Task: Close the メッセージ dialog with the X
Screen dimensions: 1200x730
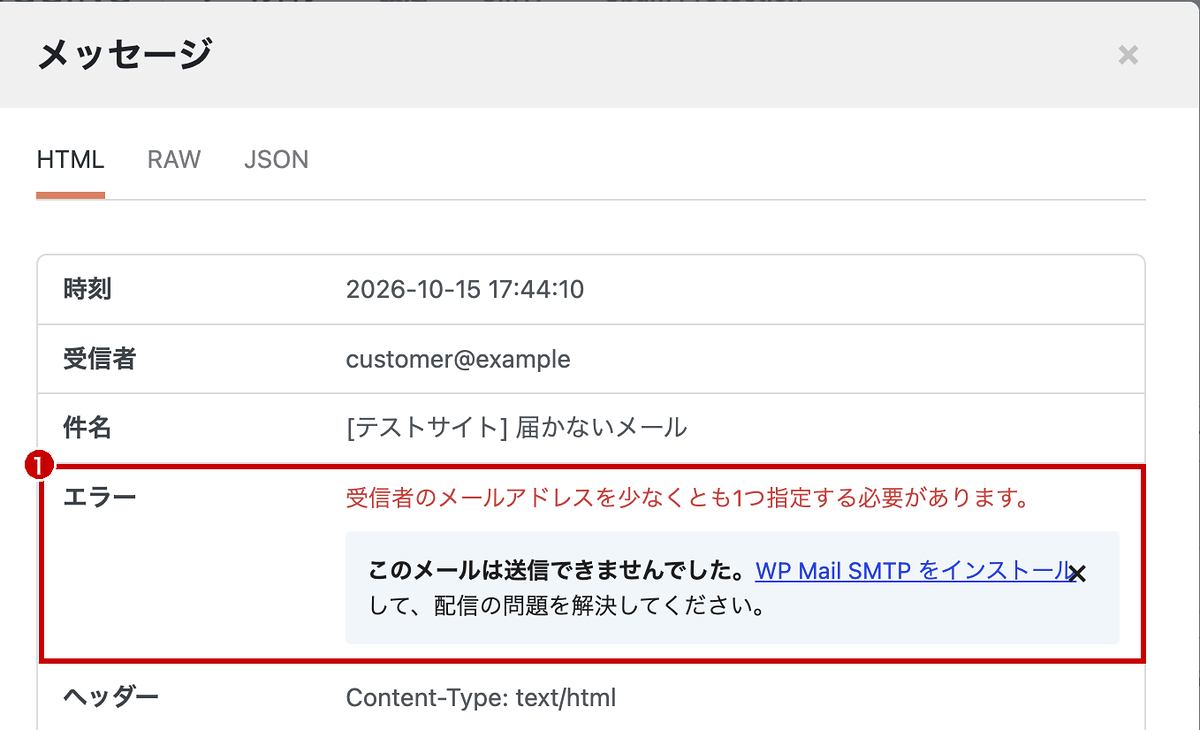Action: coord(1128,55)
